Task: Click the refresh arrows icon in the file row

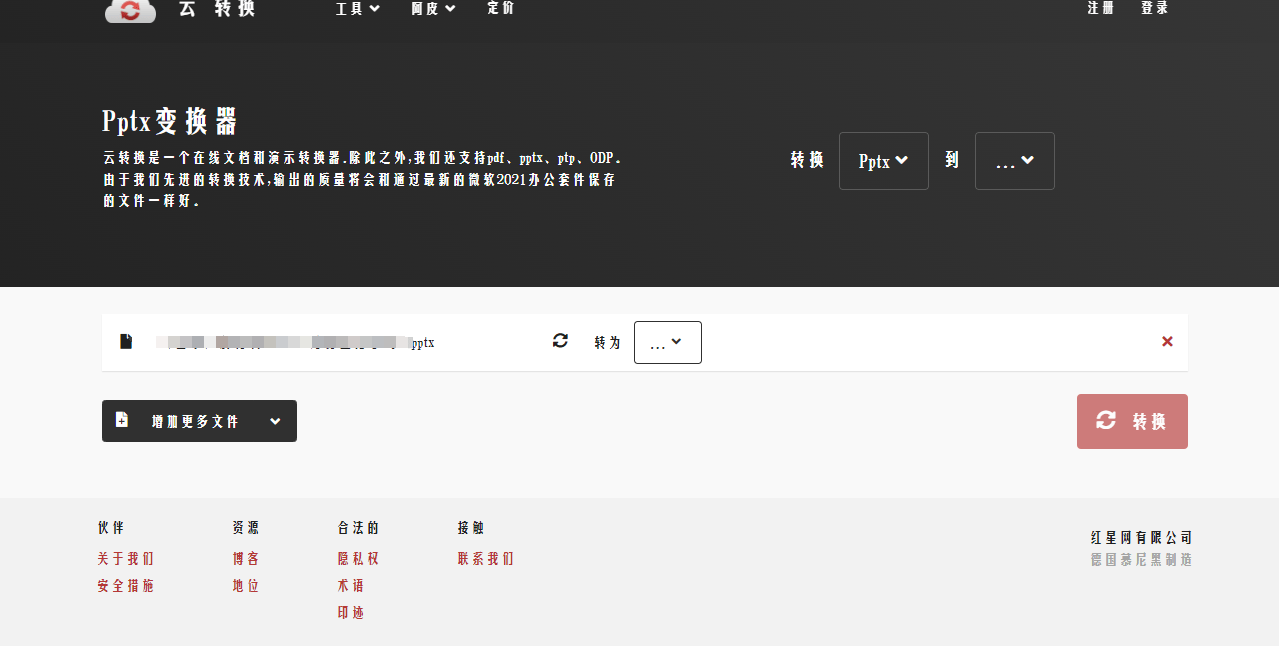Action: [x=560, y=341]
